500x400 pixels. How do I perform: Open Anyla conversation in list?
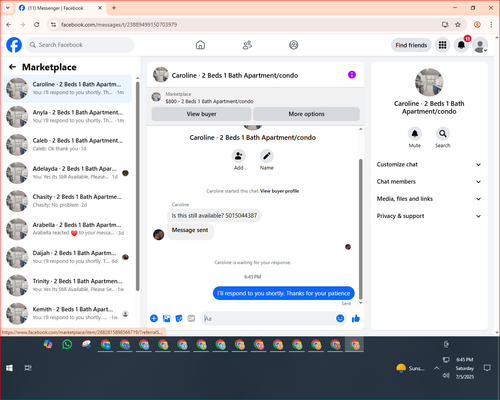tap(67, 116)
